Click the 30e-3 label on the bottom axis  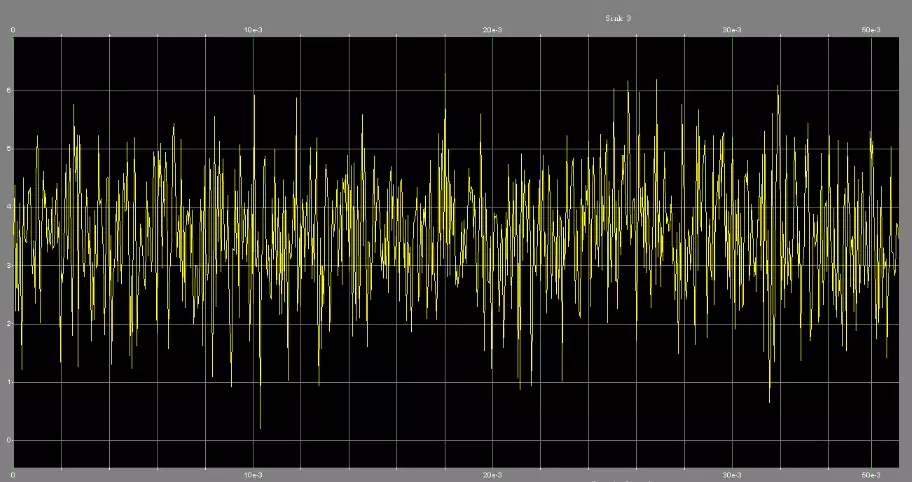(x=732, y=475)
